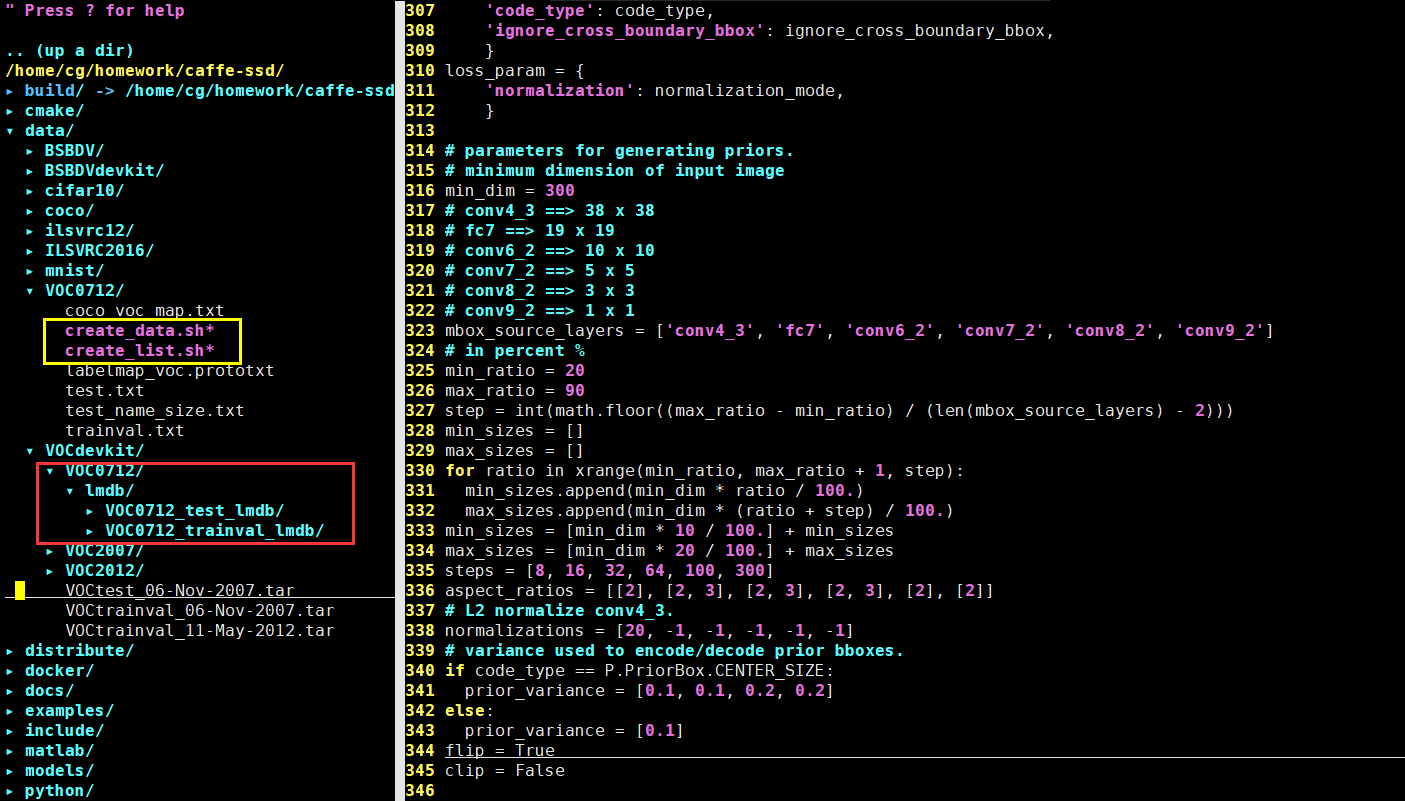Expand the VOC0712_trainval_lmdb/ arrow
Image resolution: width=1405 pixels, height=801 pixels.
point(90,531)
